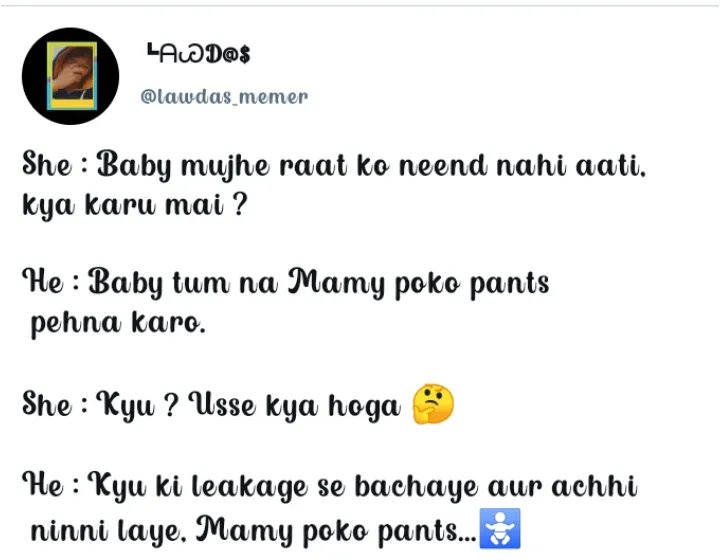
Task: Click the word 'achhi'
Action: pyautogui.click(x=594, y=486)
